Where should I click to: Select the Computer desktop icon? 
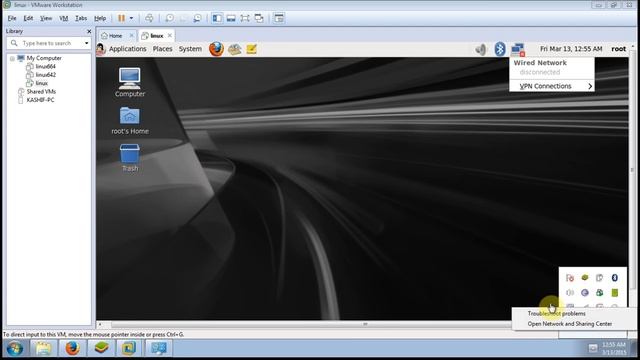(x=130, y=82)
